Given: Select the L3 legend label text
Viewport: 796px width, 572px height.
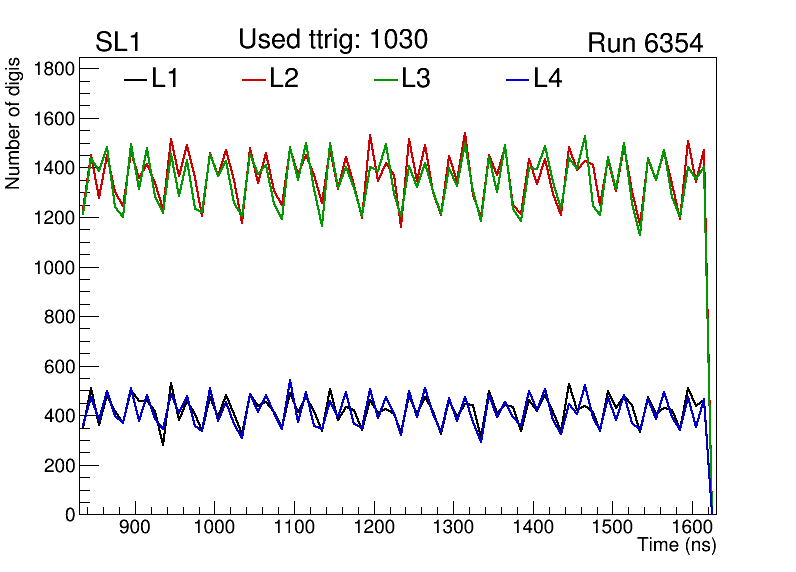Looking at the screenshot, I should pos(416,79).
